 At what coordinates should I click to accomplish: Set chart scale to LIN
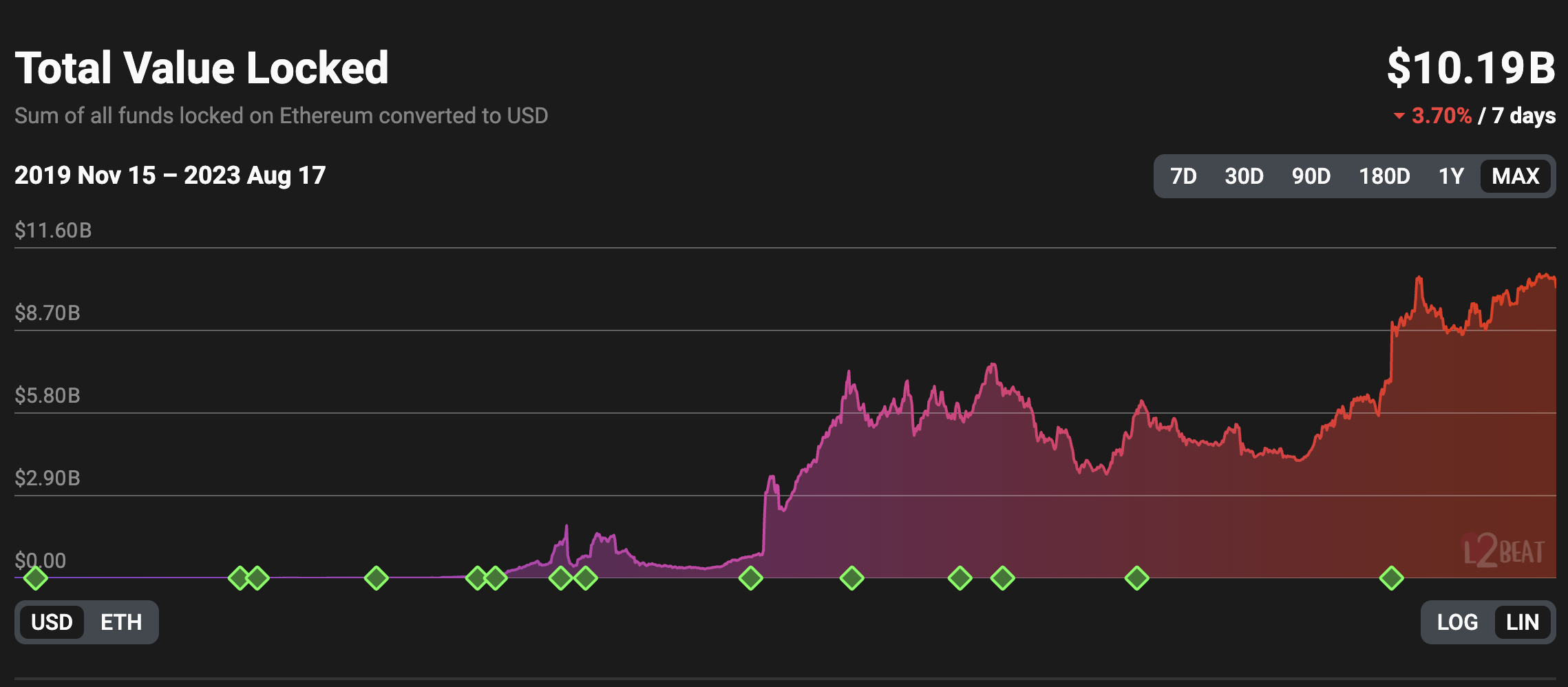[1522, 622]
